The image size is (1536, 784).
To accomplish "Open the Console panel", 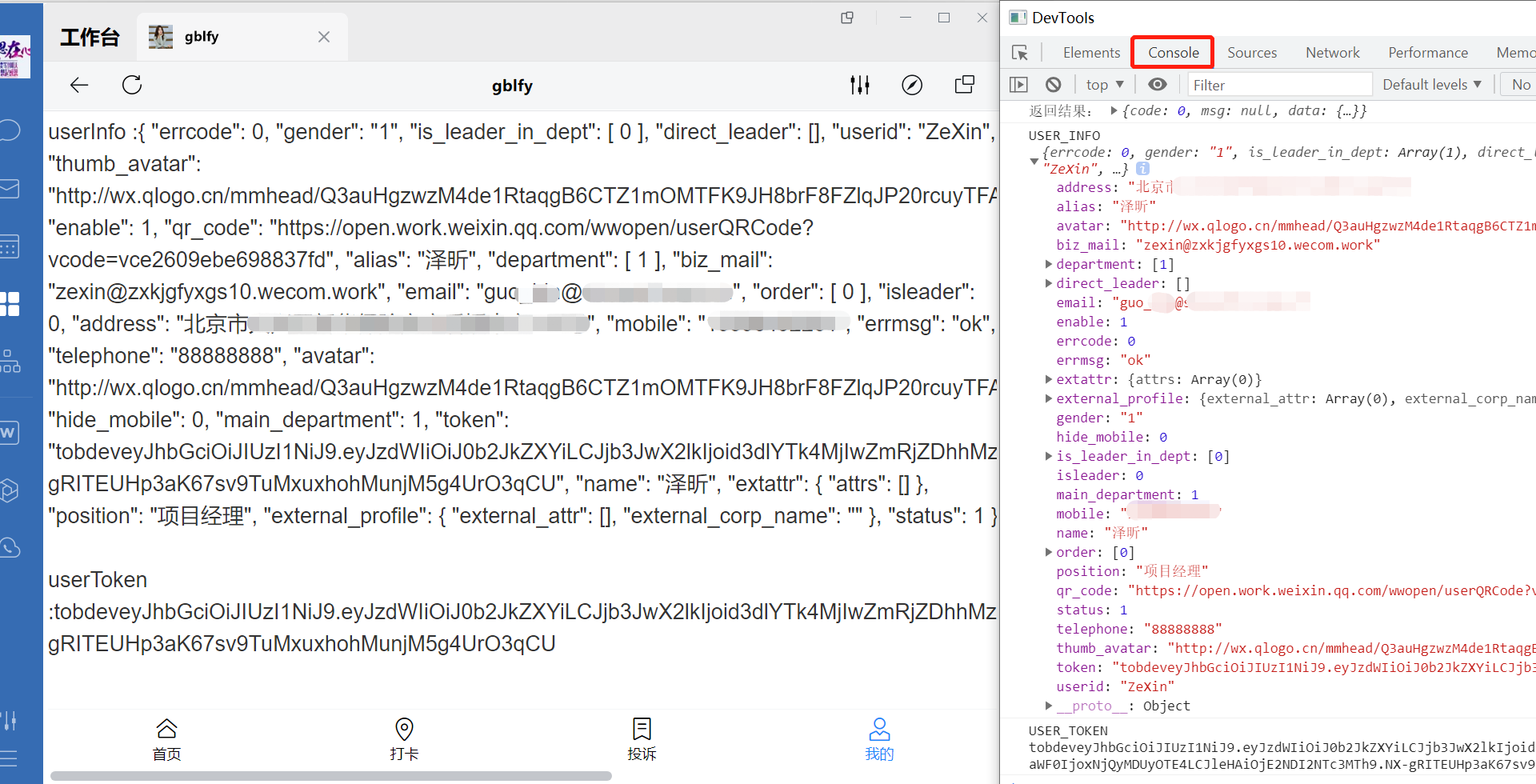I will (1174, 53).
